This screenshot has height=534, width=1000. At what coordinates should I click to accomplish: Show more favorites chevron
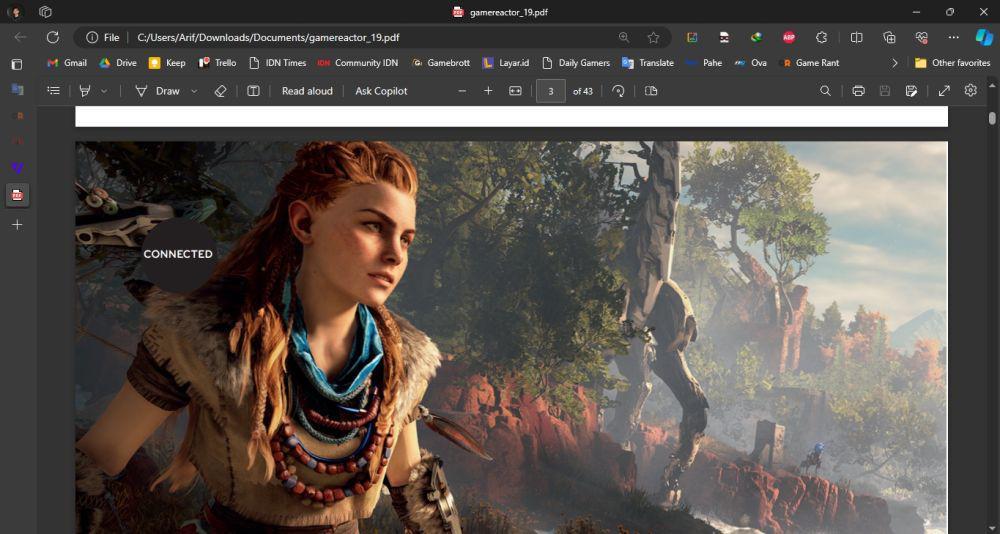(x=895, y=63)
